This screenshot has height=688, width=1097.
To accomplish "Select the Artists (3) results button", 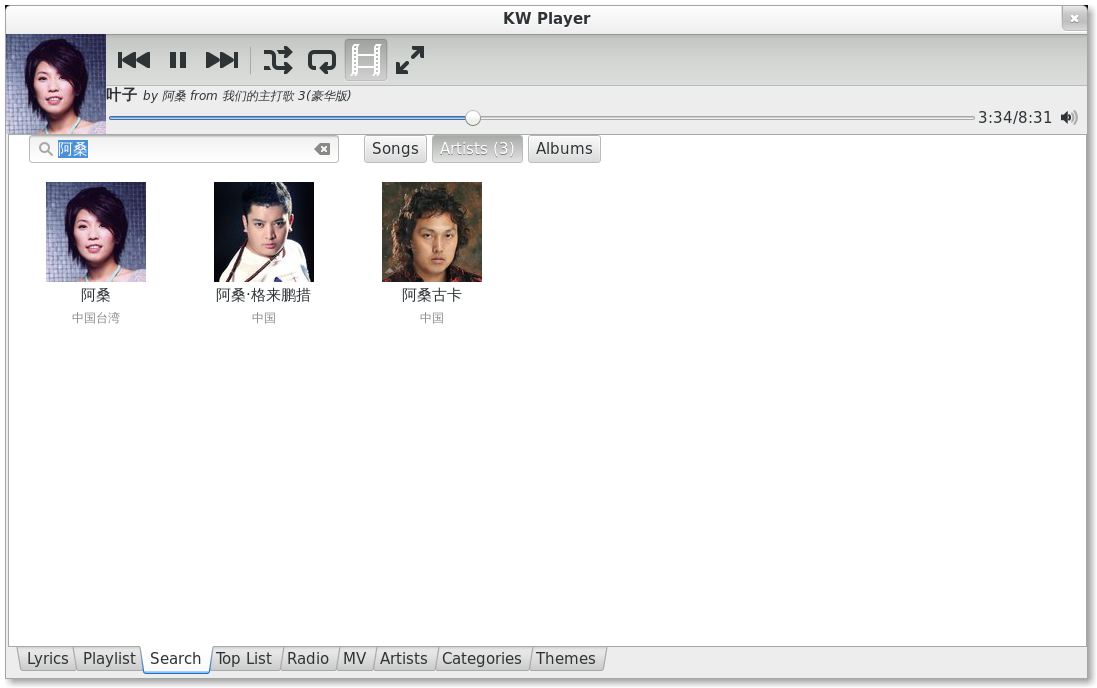I will click(477, 149).
